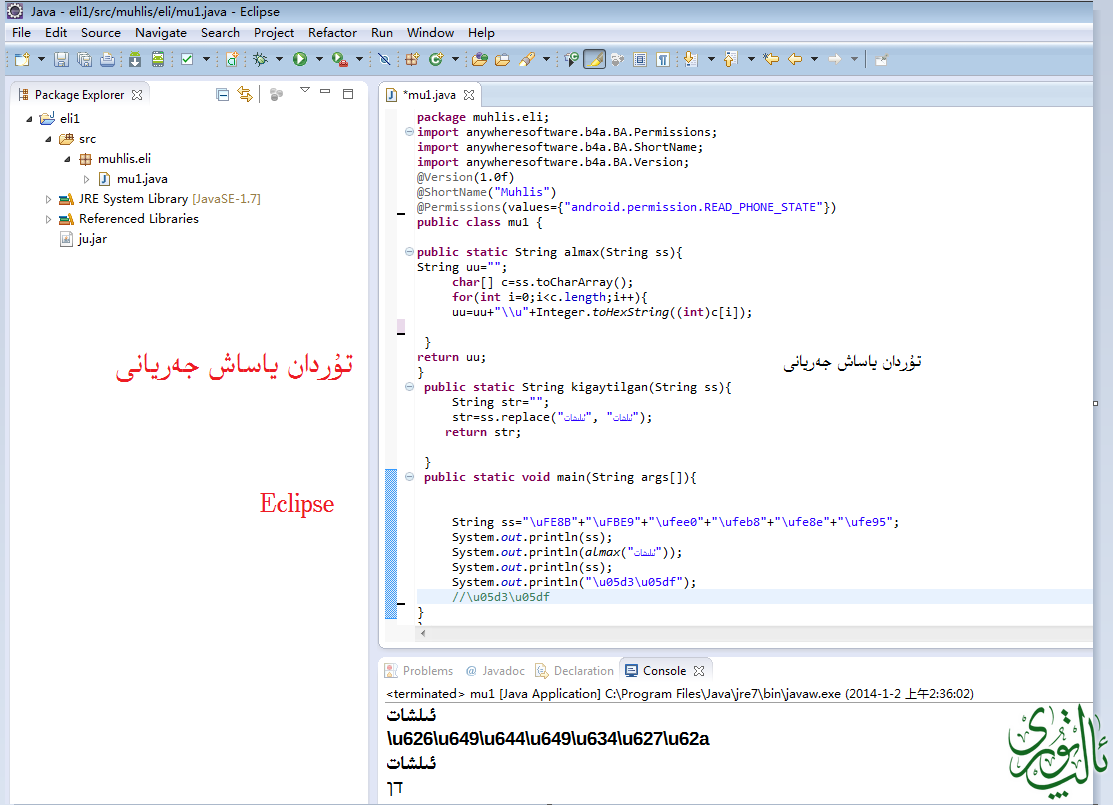Open the External Tools dropdown arrow
The height and width of the screenshot is (805, 1113).
pyautogui.click(x=359, y=60)
